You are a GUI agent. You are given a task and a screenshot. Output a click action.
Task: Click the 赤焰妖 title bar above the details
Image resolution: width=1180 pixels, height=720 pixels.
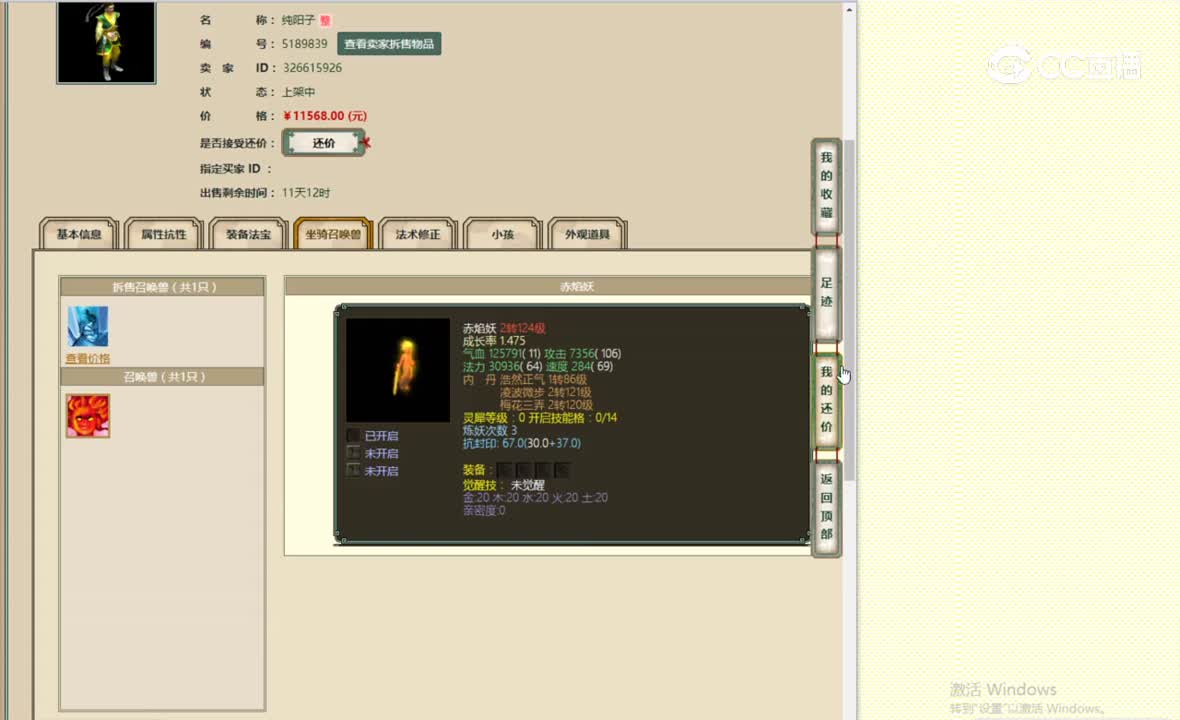pyautogui.click(x=548, y=287)
